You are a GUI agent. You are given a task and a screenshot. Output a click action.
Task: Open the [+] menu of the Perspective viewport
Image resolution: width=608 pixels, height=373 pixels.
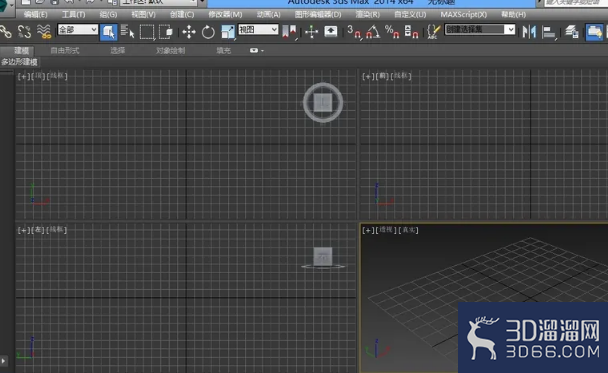(x=368, y=230)
